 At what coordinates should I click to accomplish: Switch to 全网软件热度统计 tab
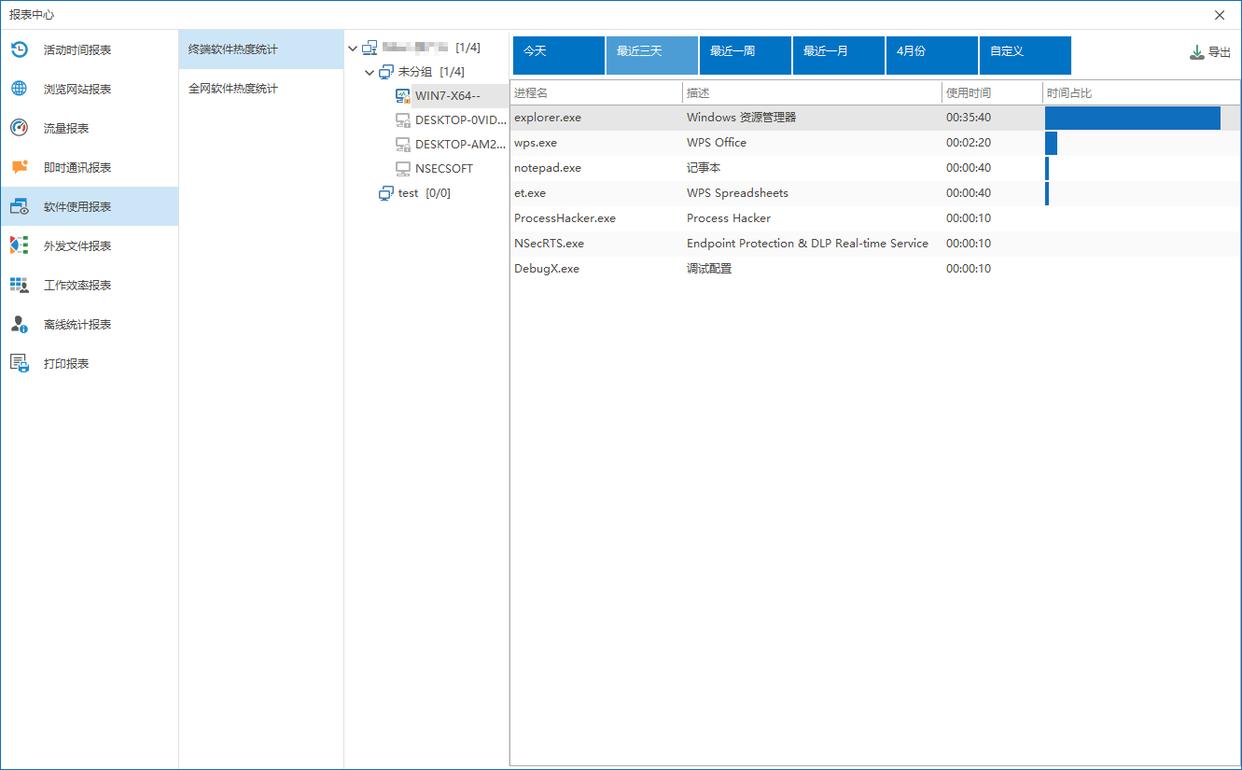tap(233, 89)
